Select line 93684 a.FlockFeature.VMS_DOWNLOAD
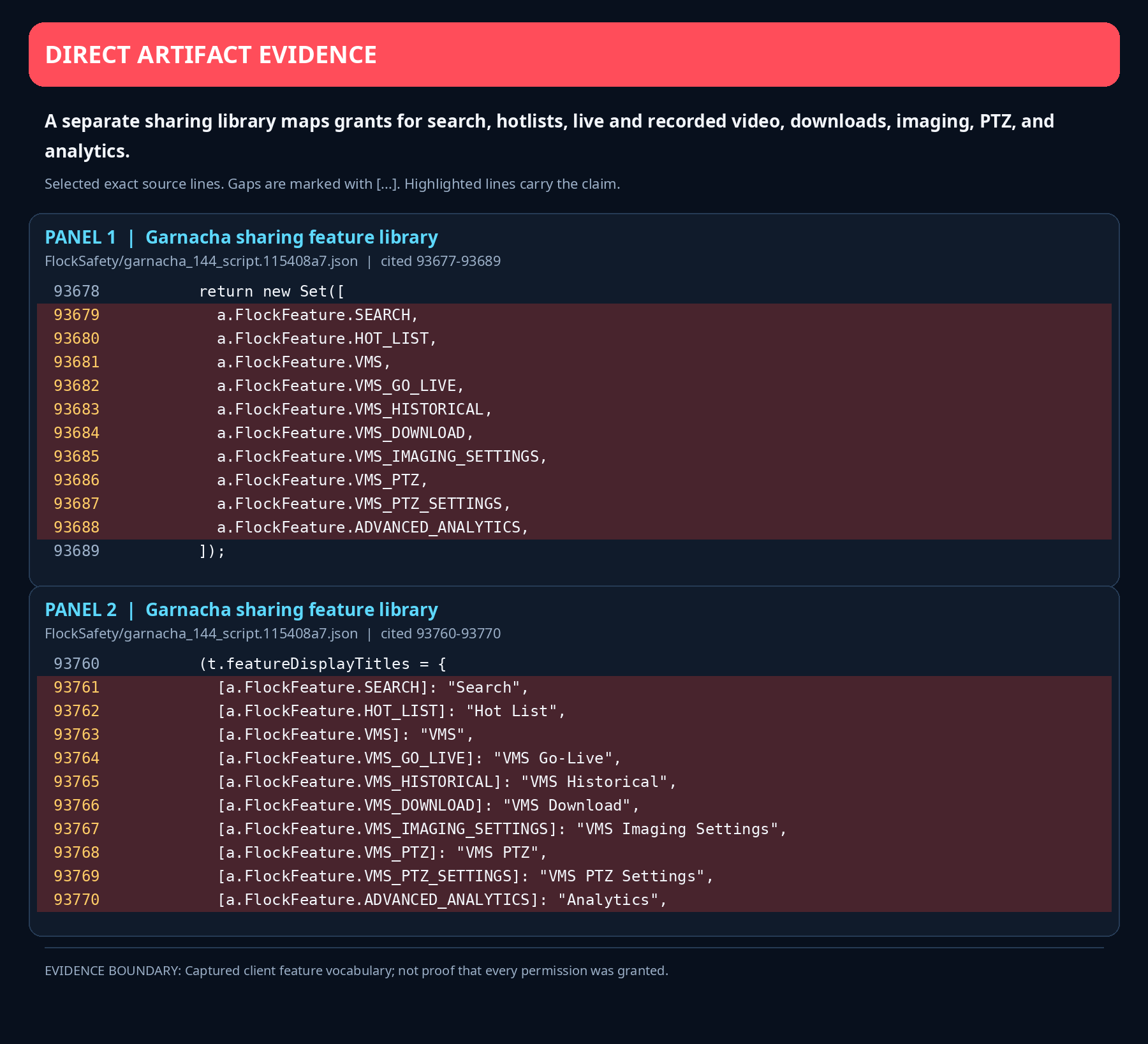The image size is (1148, 1044). [574, 433]
